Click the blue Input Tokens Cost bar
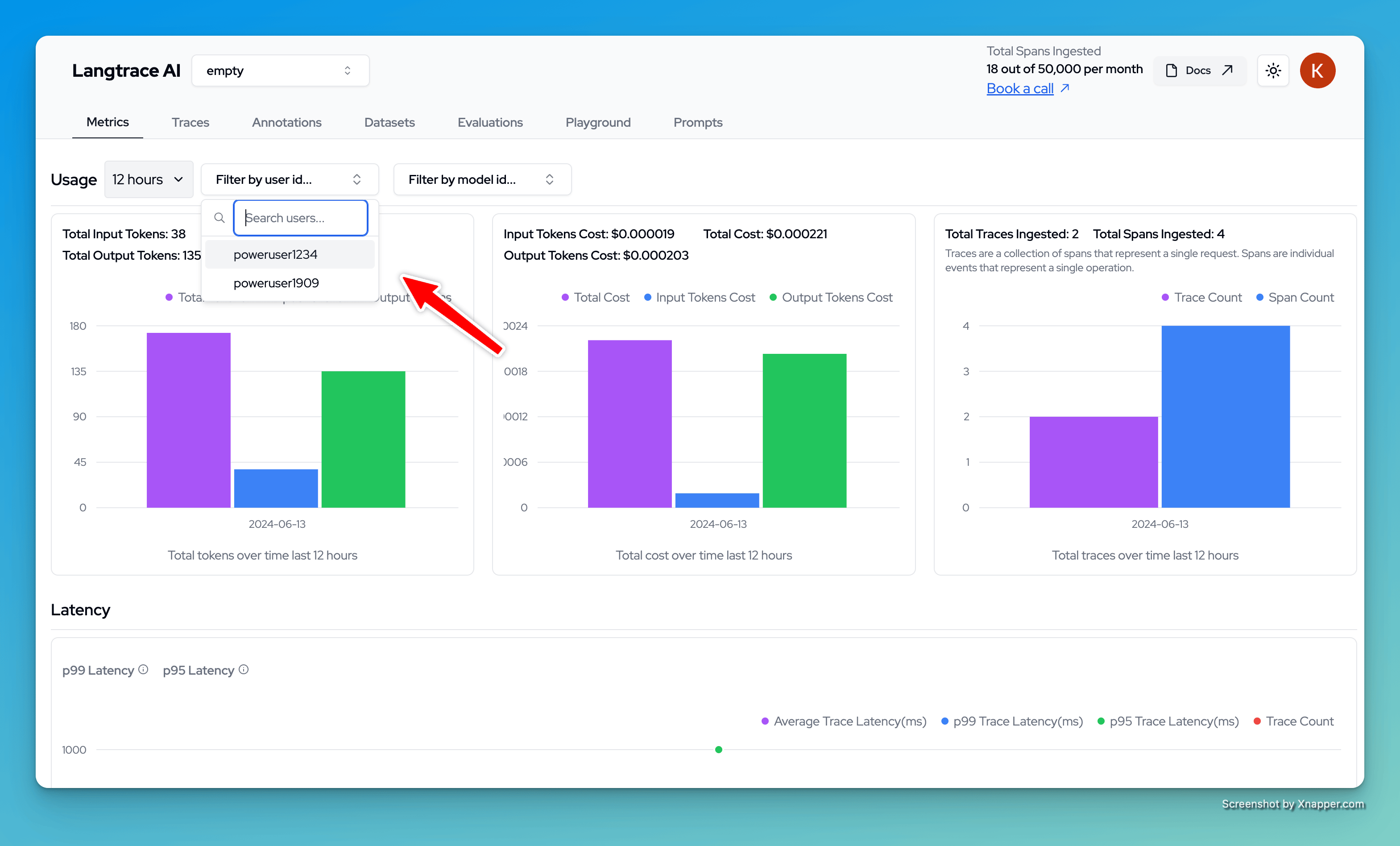The width and height of the screenshot is (1400, 846). click(717, 501)
